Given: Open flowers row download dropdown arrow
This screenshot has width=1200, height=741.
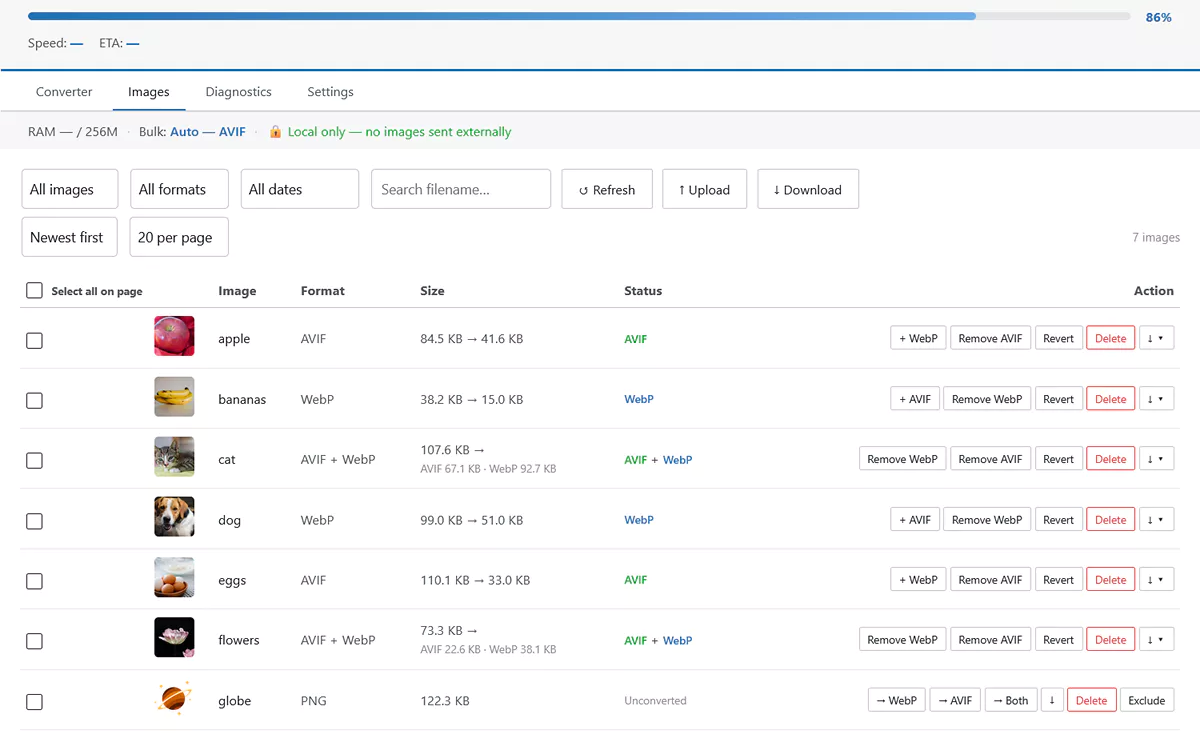Looking at the screenshot, I should [1156, 640].
